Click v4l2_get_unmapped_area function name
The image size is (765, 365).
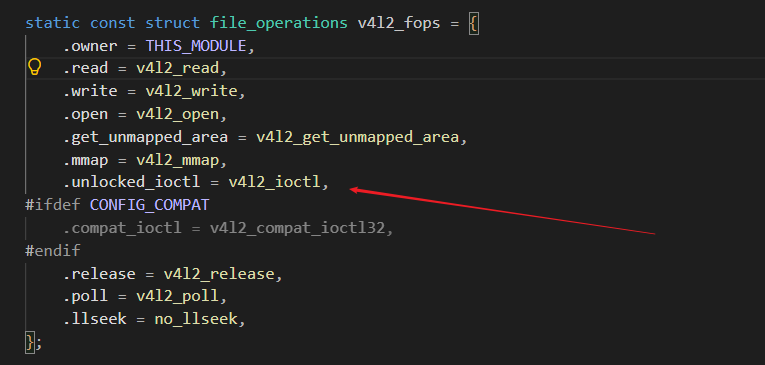point(358,137)
